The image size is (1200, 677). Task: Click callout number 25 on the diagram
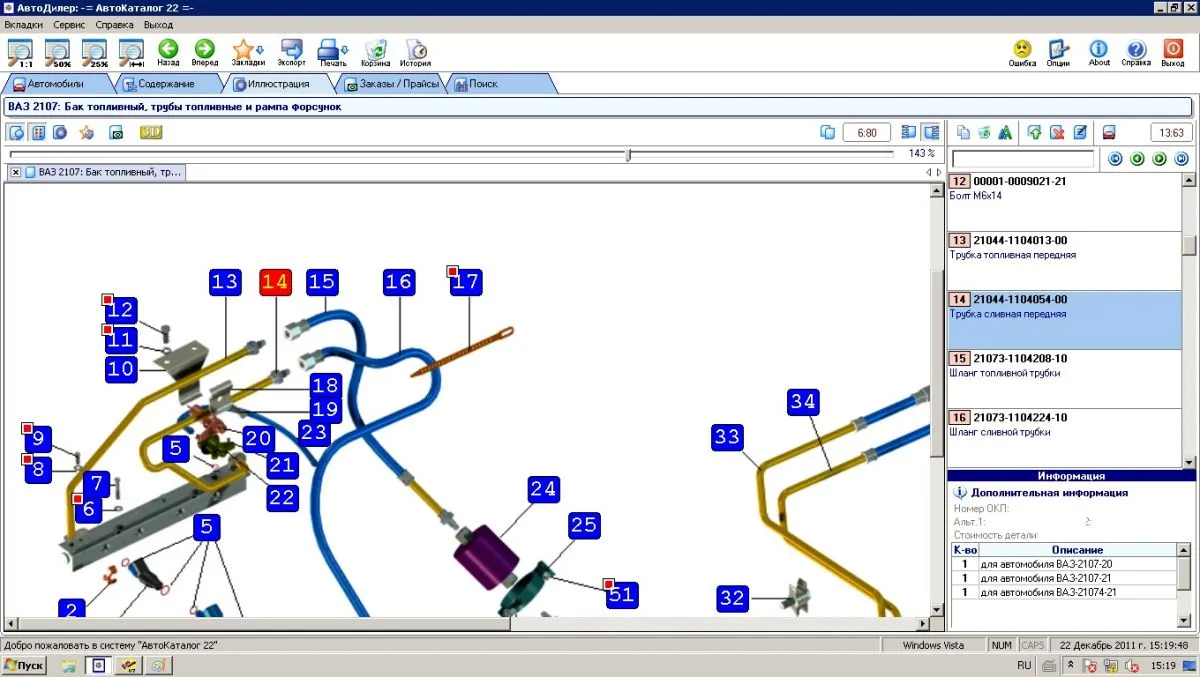584,524
